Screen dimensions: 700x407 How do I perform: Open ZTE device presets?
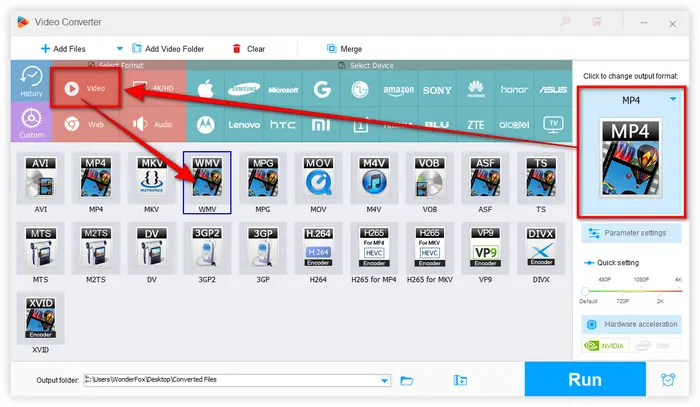click(x=476, y=125)
